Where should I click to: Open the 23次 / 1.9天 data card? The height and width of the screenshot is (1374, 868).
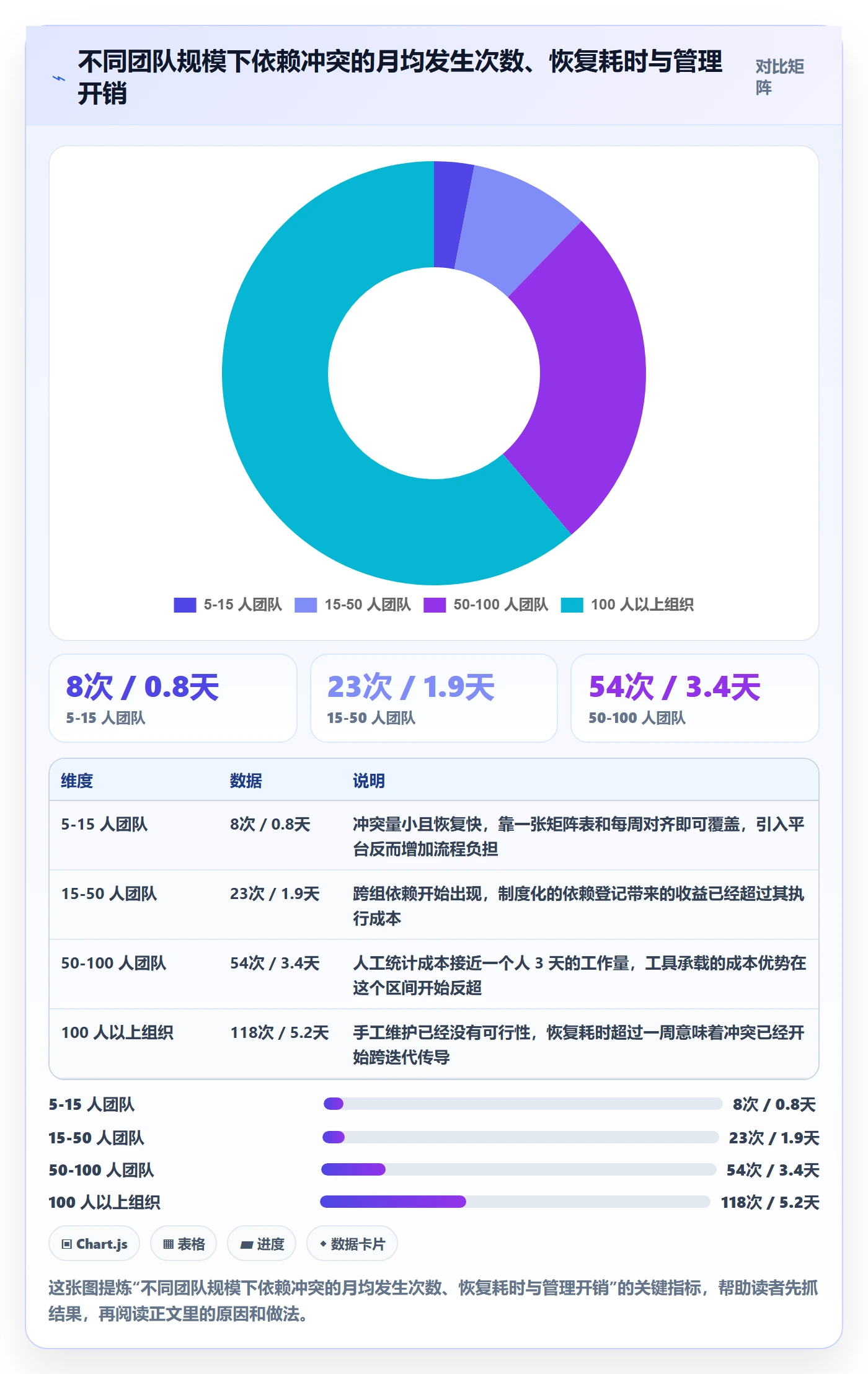click(434, 698)
